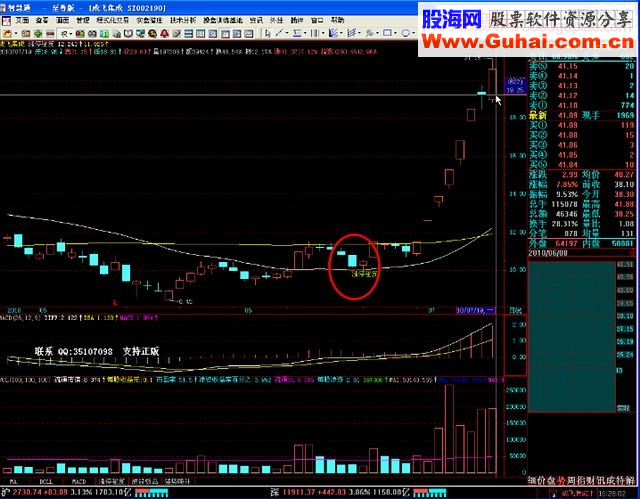Select the 势 tab in right panel
The width and height of the screenshot is (640, 499).
pos(562,481)
